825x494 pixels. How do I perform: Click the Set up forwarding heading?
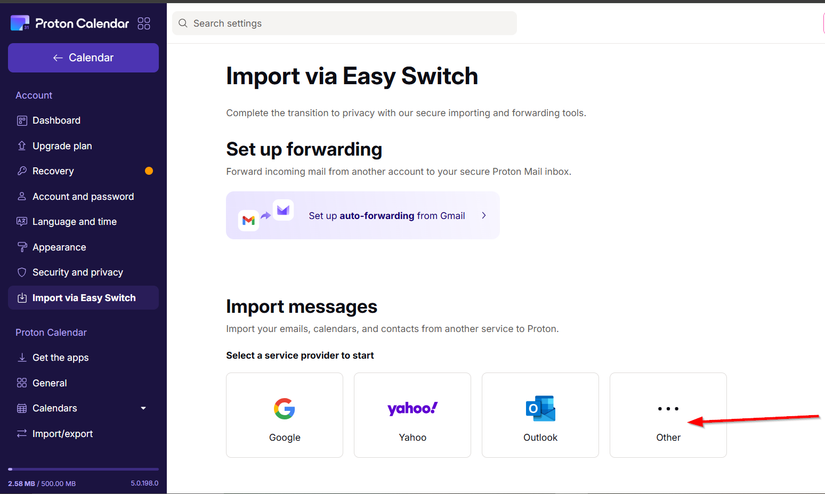(304, 149)
